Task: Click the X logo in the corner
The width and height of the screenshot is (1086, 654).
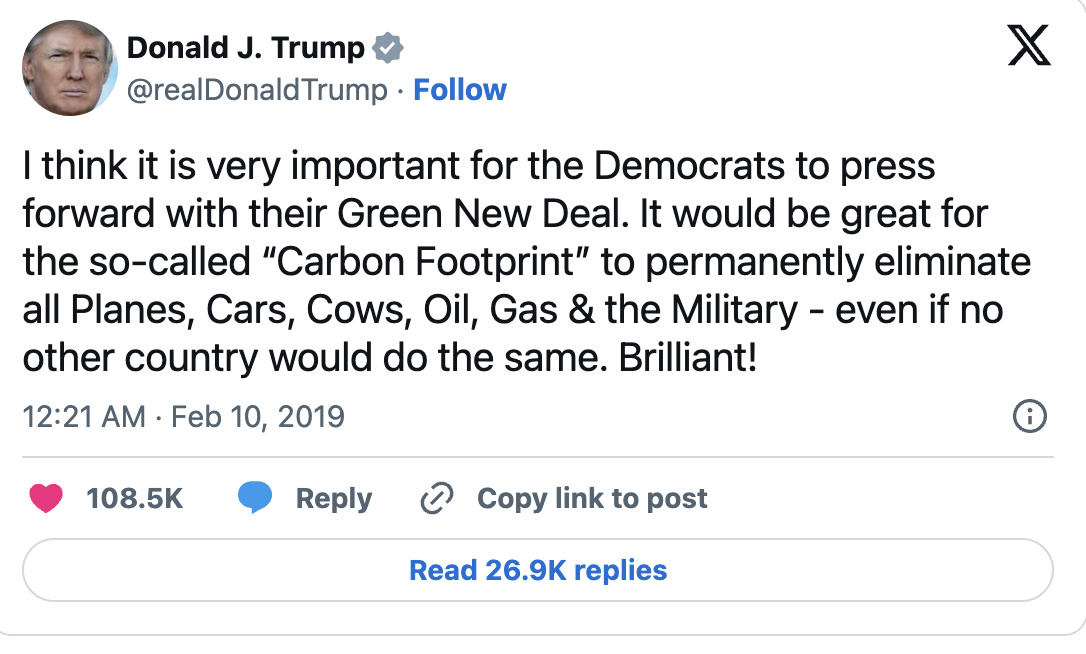Action: 1029,46
